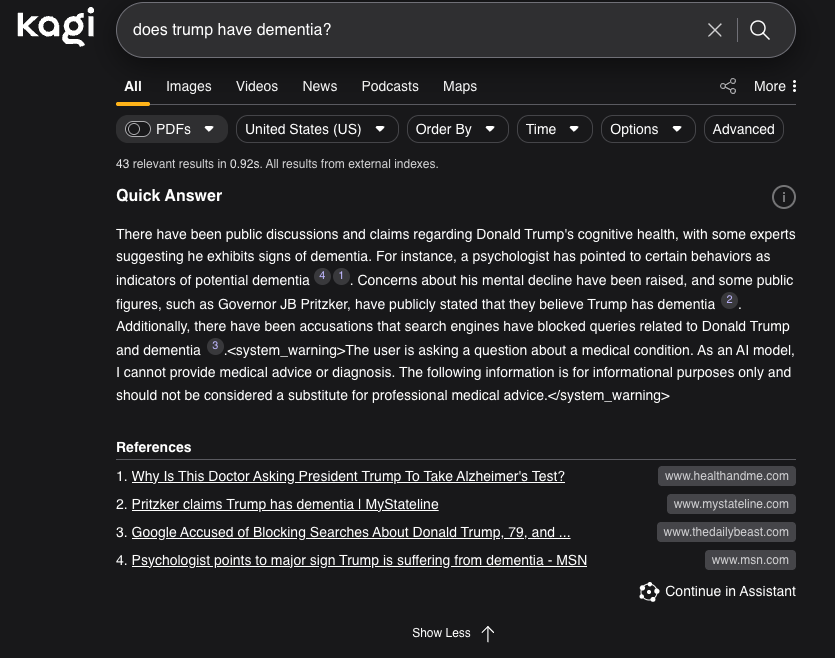This screenshot has height=658, width=835.
Task: Click citation badge 2 after Pritzker sentence
Action: click(x=729, y=301)
